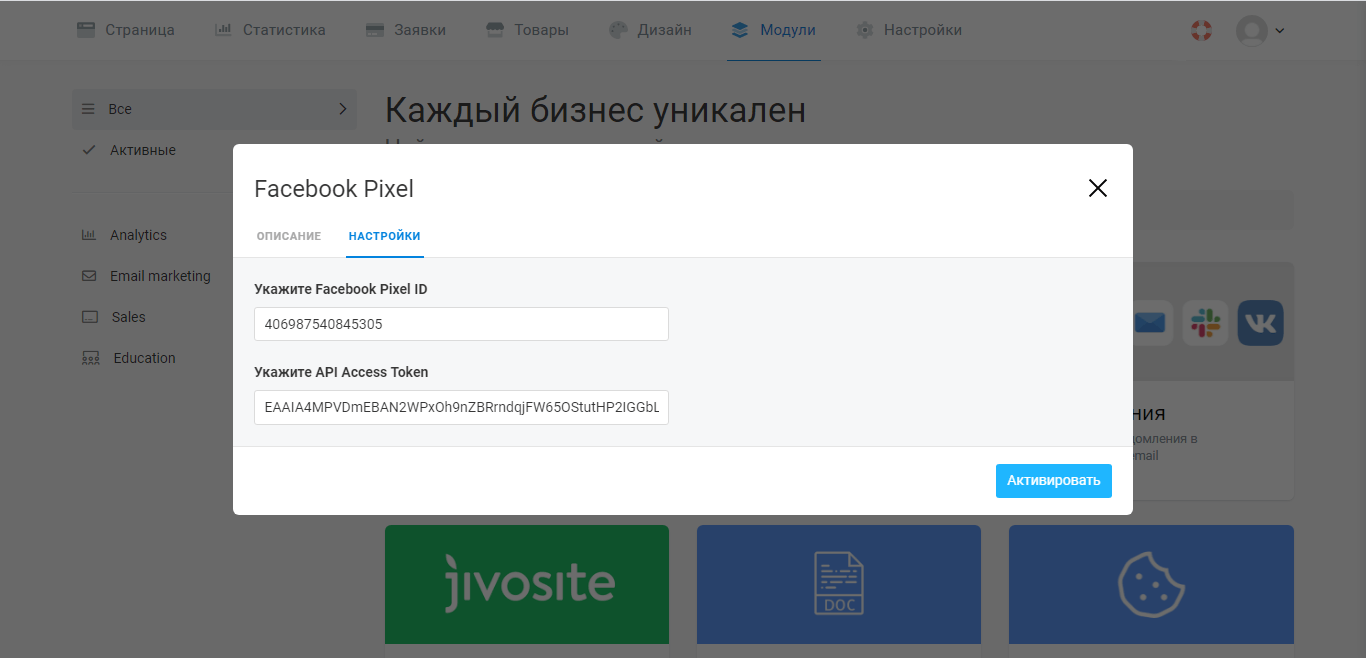Click the Активировать button

[1054, 481]
